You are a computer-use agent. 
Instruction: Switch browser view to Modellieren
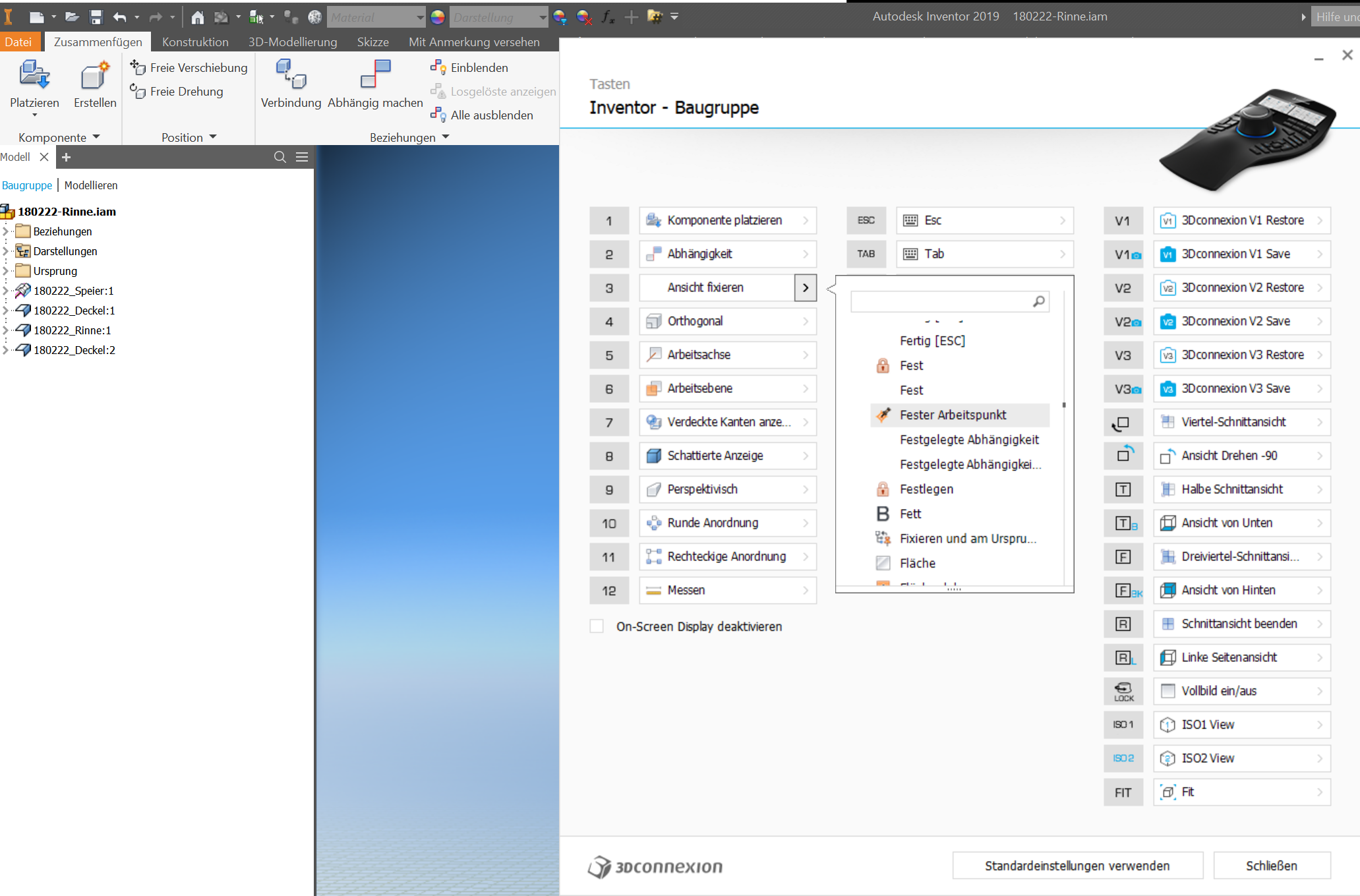[91, 185]
